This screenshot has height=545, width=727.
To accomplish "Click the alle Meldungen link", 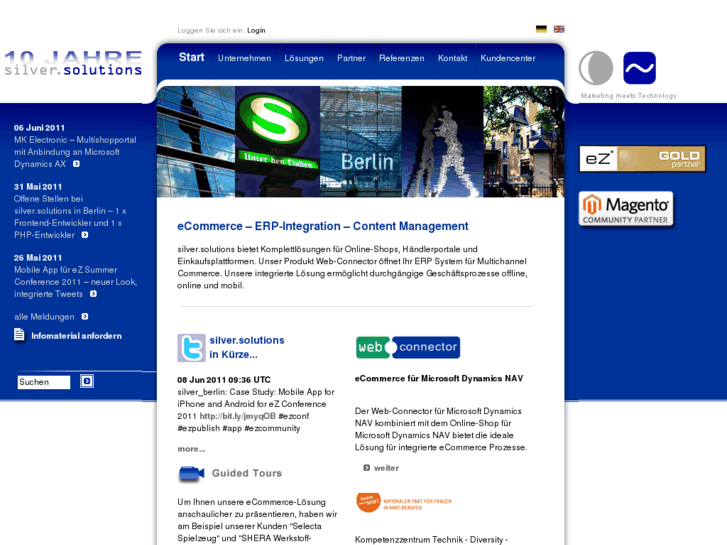I will click(x=44, y=317).
